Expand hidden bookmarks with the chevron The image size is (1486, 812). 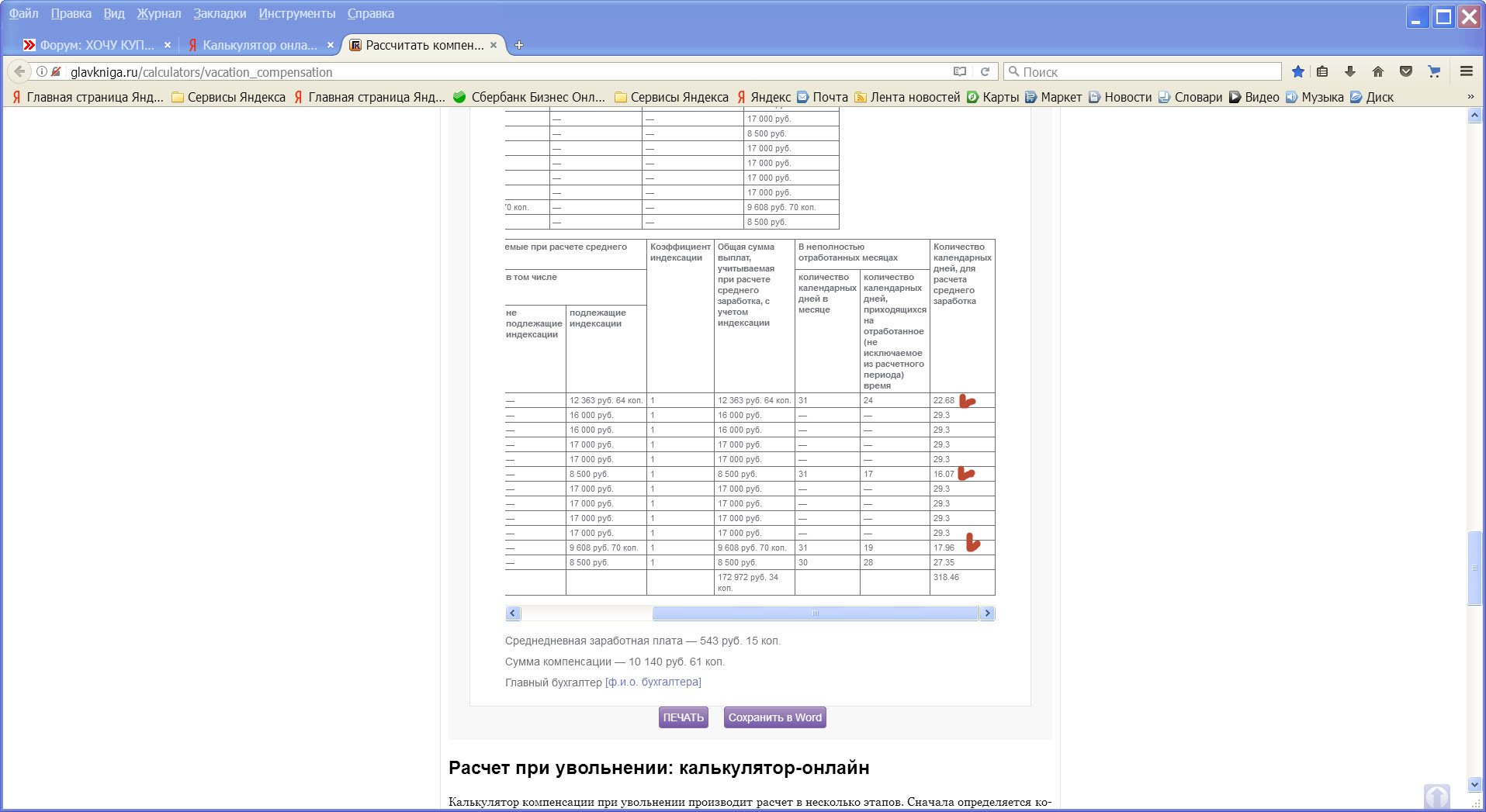click(x=1470, y=97)
